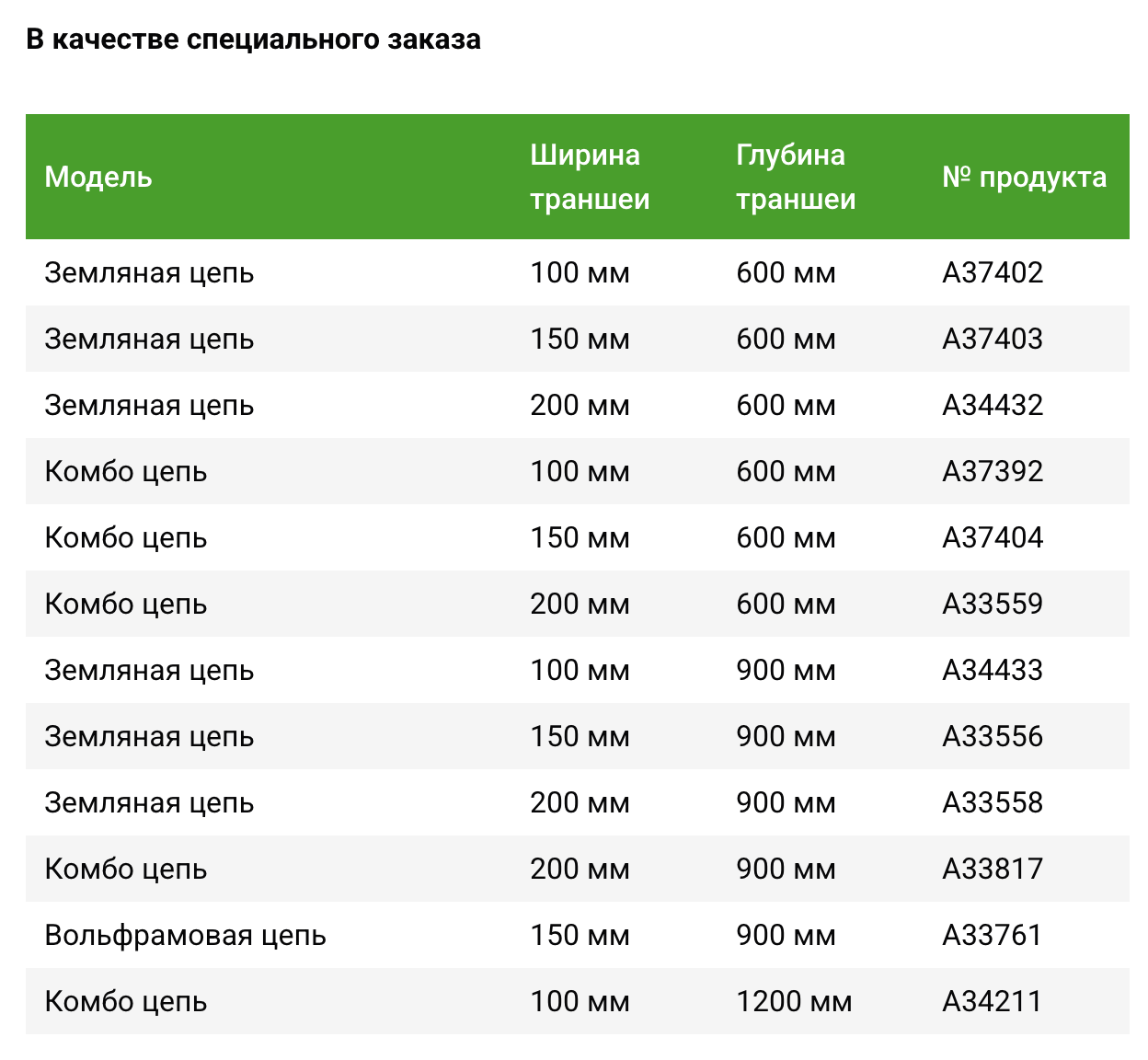Select product number A37402

coord(993,272)
